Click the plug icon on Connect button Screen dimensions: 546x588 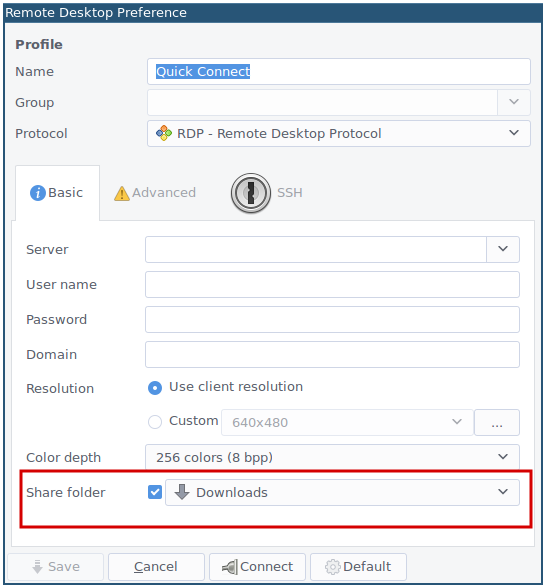point(230,567)
